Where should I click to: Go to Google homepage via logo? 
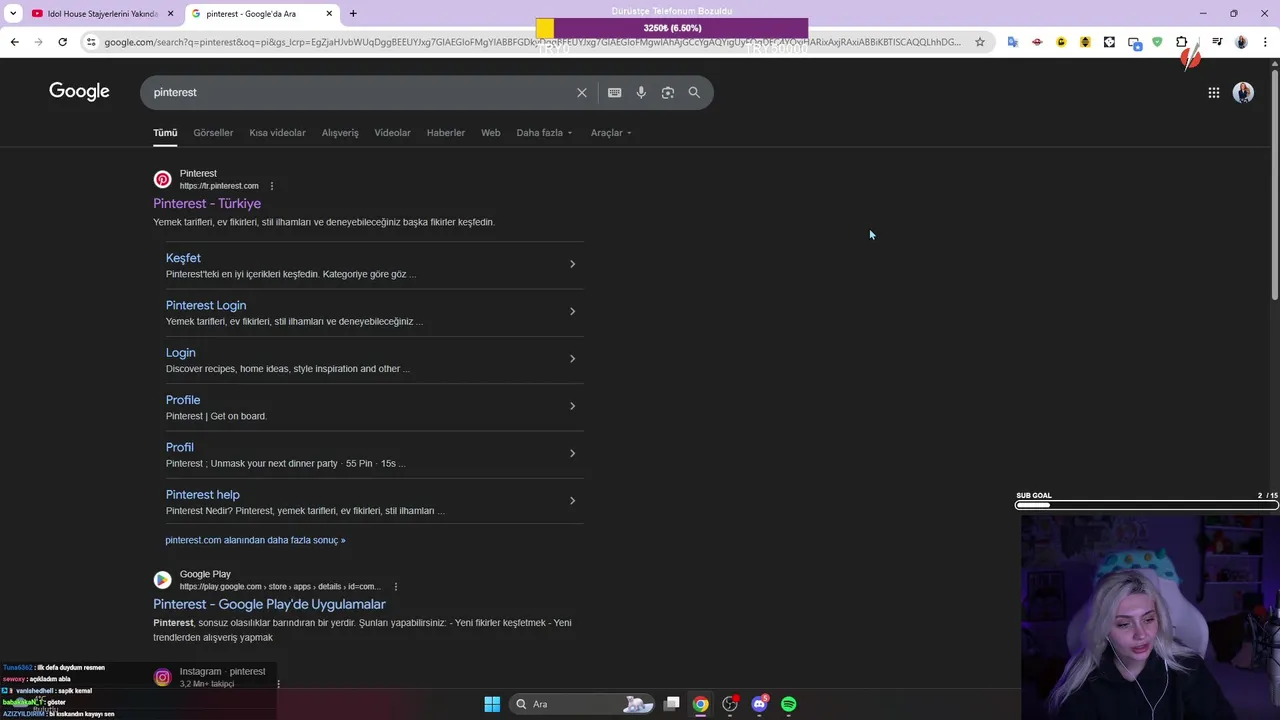79,91
